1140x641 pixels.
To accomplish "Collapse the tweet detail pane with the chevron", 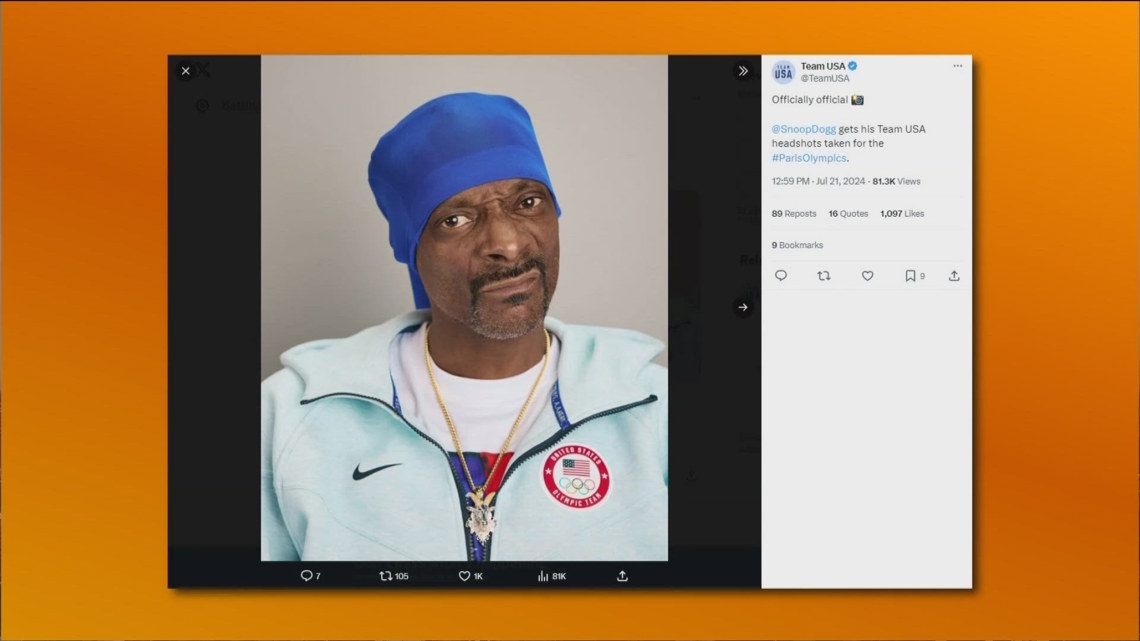I will 742,71.
